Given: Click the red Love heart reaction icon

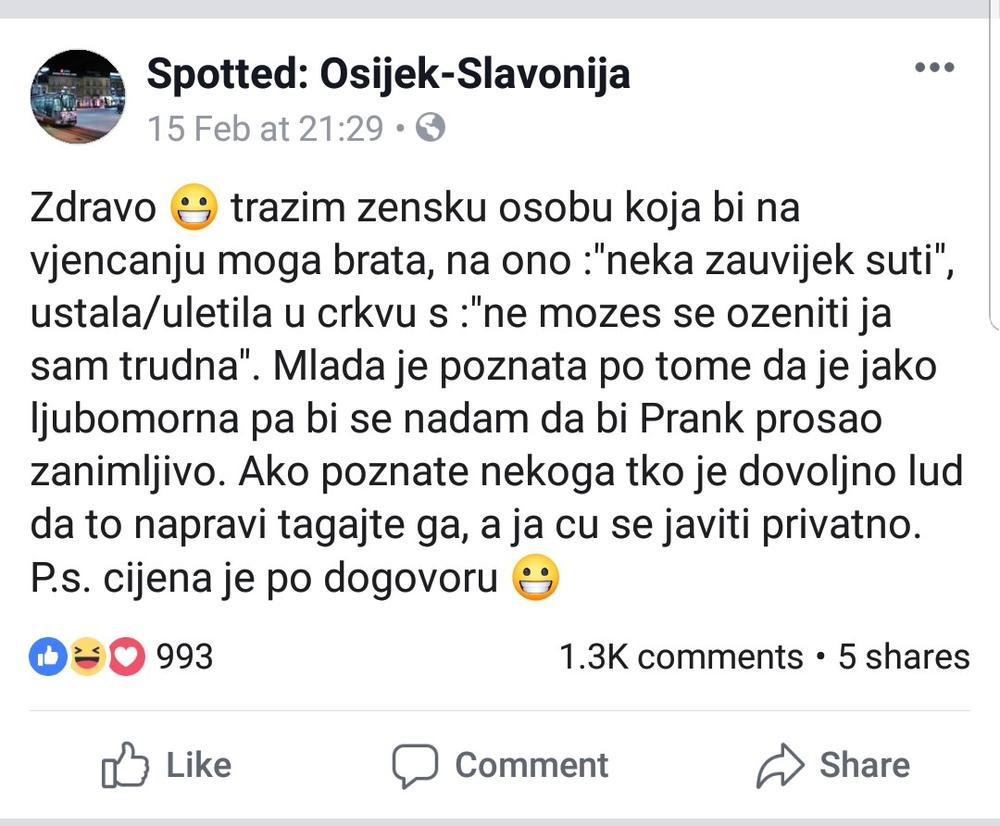Looking at the screenshot, I should pos(125,657).
